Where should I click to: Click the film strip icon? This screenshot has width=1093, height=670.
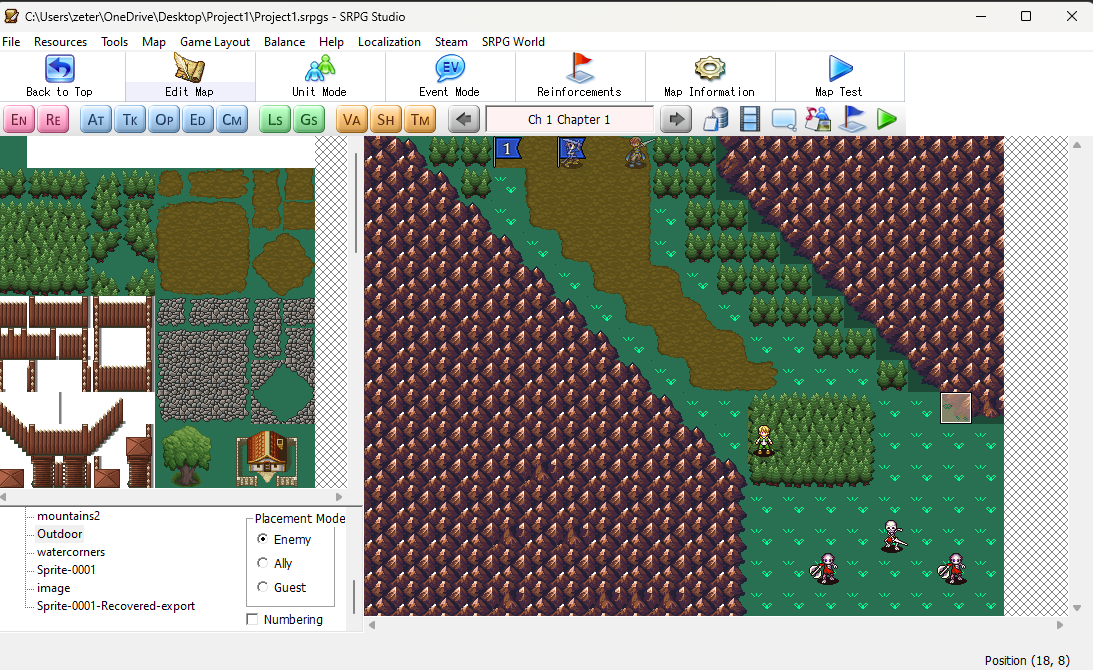click(x=750, y=120)
